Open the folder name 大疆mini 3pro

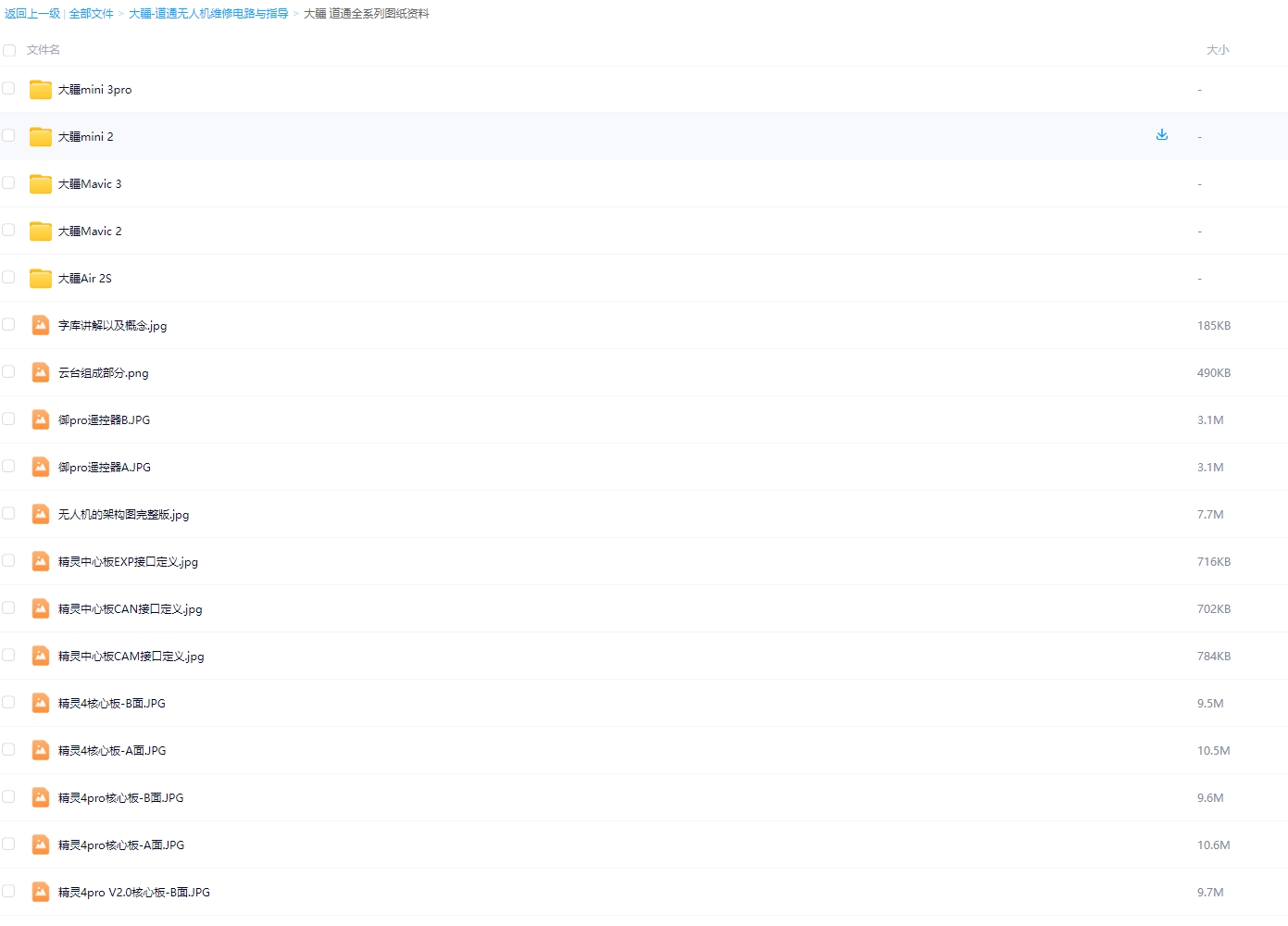coord(95,90)
